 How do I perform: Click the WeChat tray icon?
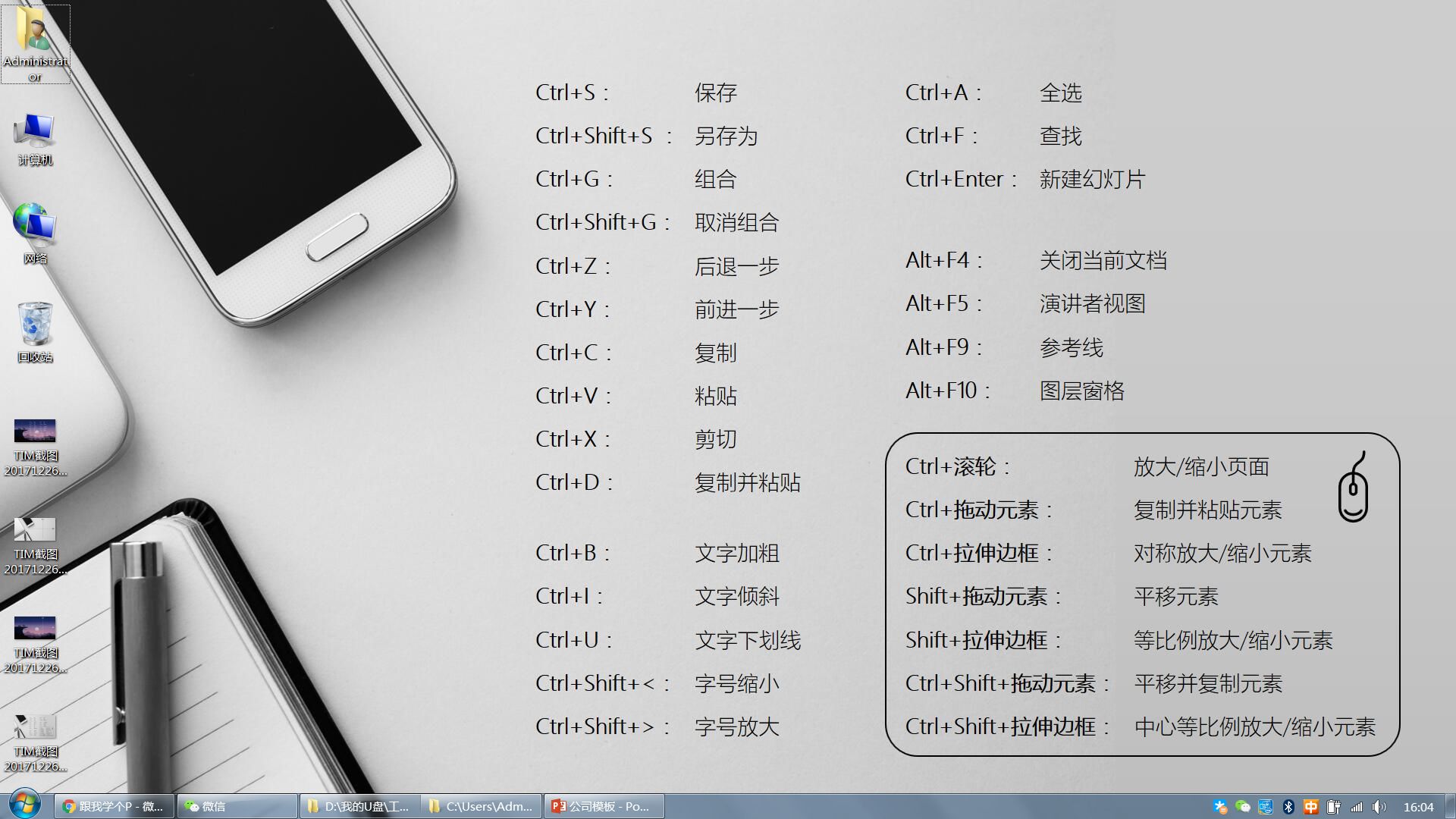pos(1242,807)
